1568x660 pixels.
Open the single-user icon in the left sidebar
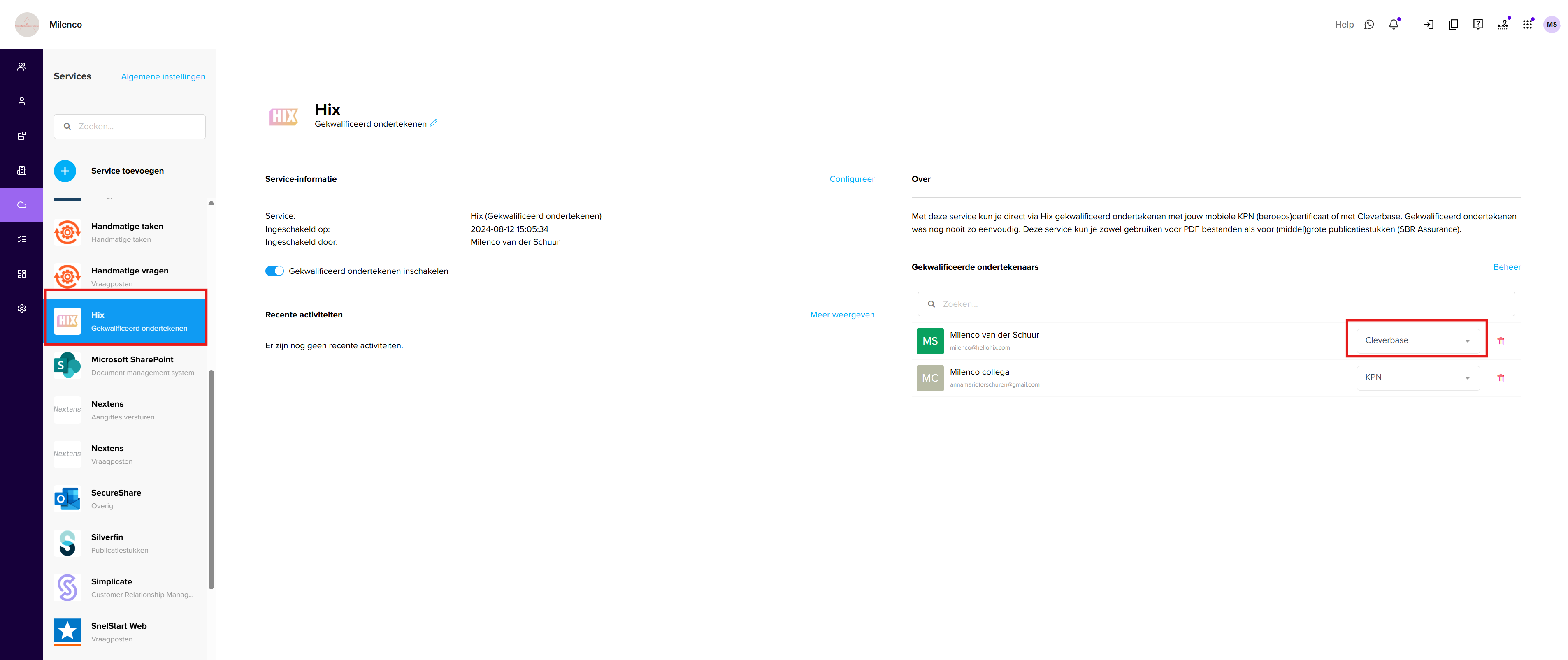coord(22,102)
